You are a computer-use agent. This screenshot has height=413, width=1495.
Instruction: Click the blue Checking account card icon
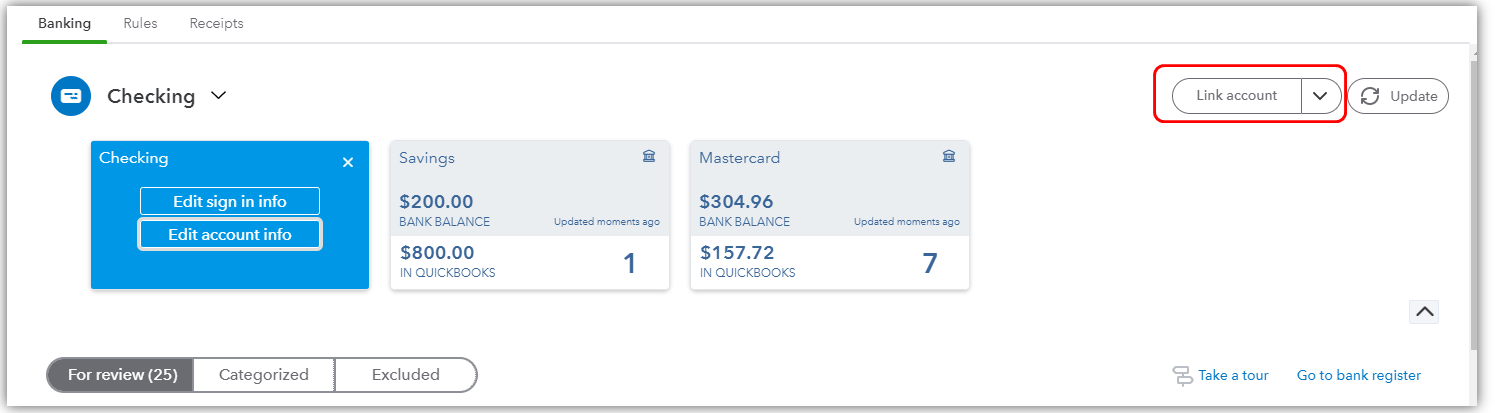coord(71,96)
